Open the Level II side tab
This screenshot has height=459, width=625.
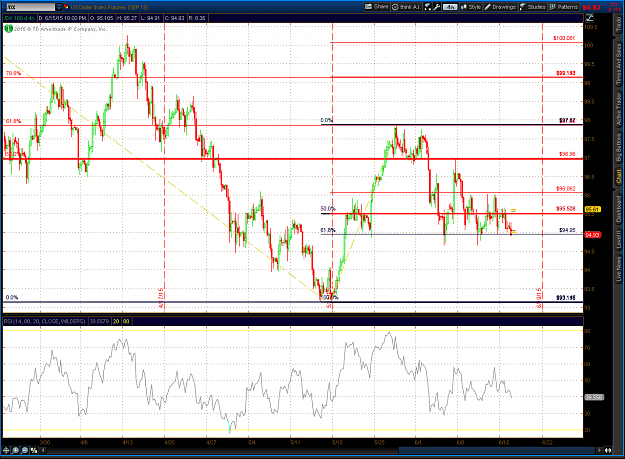pyautogui.click(x=619, y=239)
